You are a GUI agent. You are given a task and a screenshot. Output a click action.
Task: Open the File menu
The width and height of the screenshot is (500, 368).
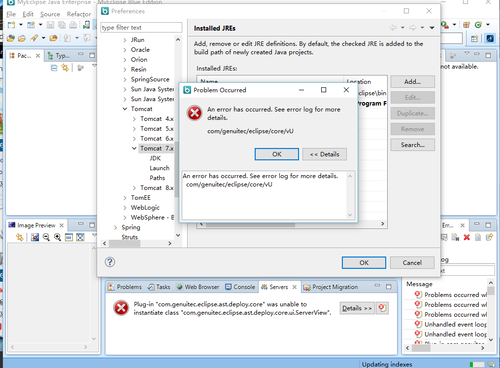(x=11, y=14)
